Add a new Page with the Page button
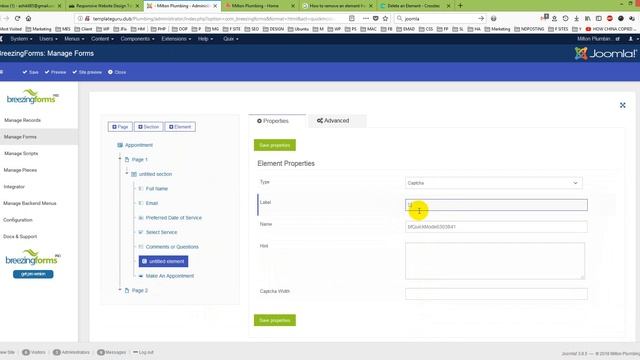This screenshot has width=640, height=360. (x=120, y=127)
